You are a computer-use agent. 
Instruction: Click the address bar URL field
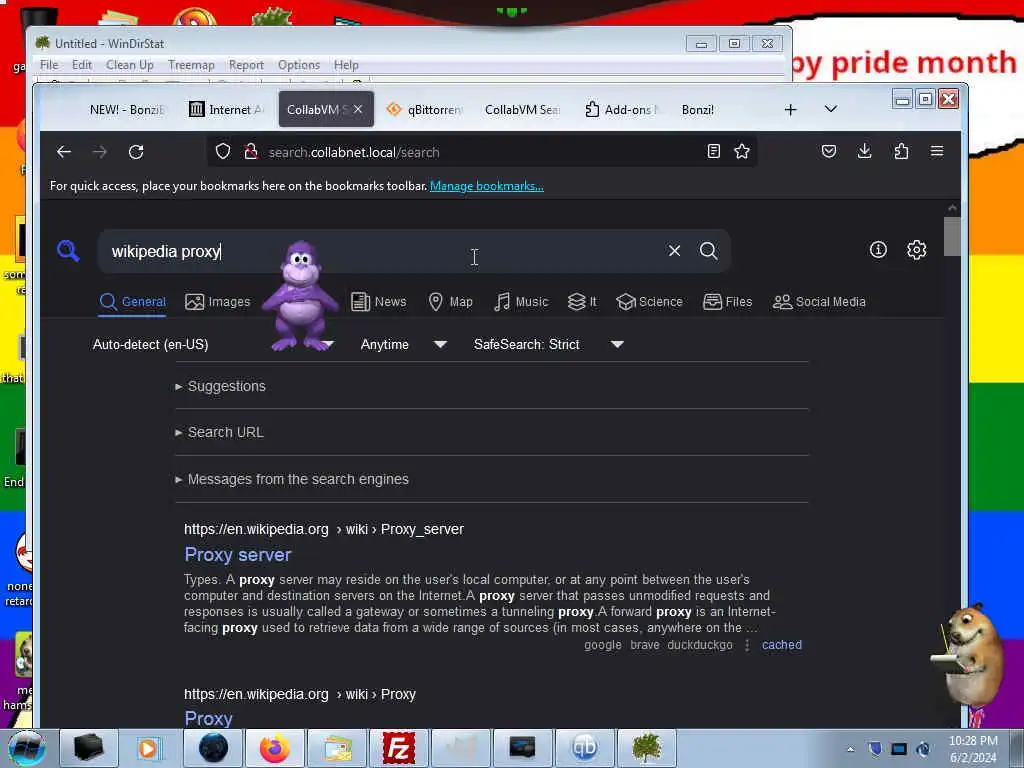483,152
